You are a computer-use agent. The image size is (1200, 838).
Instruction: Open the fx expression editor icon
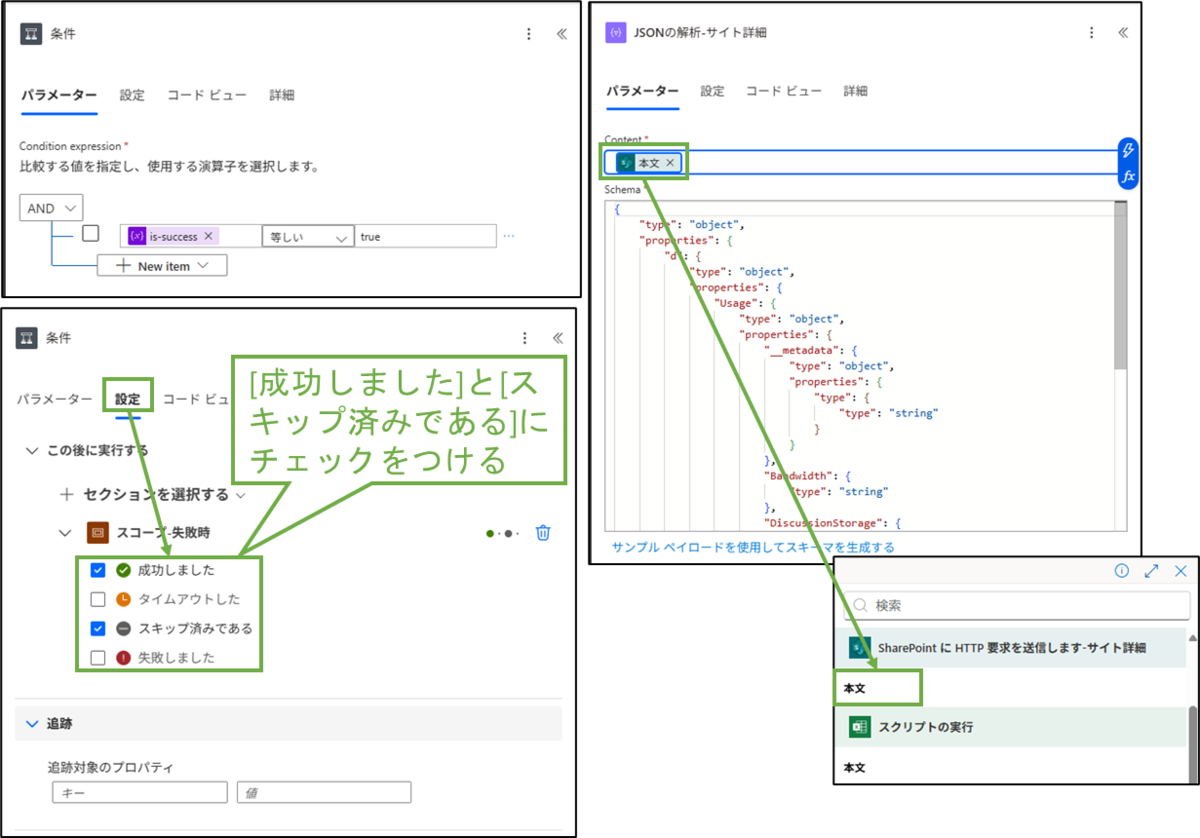click(x=1128, y=176)
